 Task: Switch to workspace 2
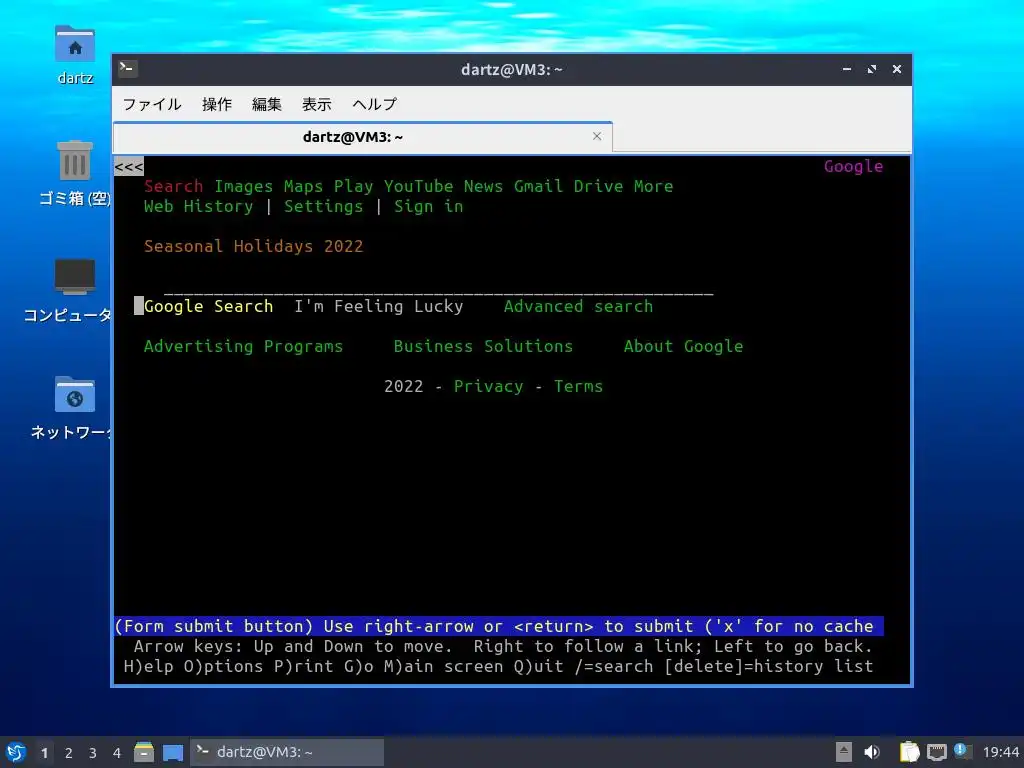69,752
